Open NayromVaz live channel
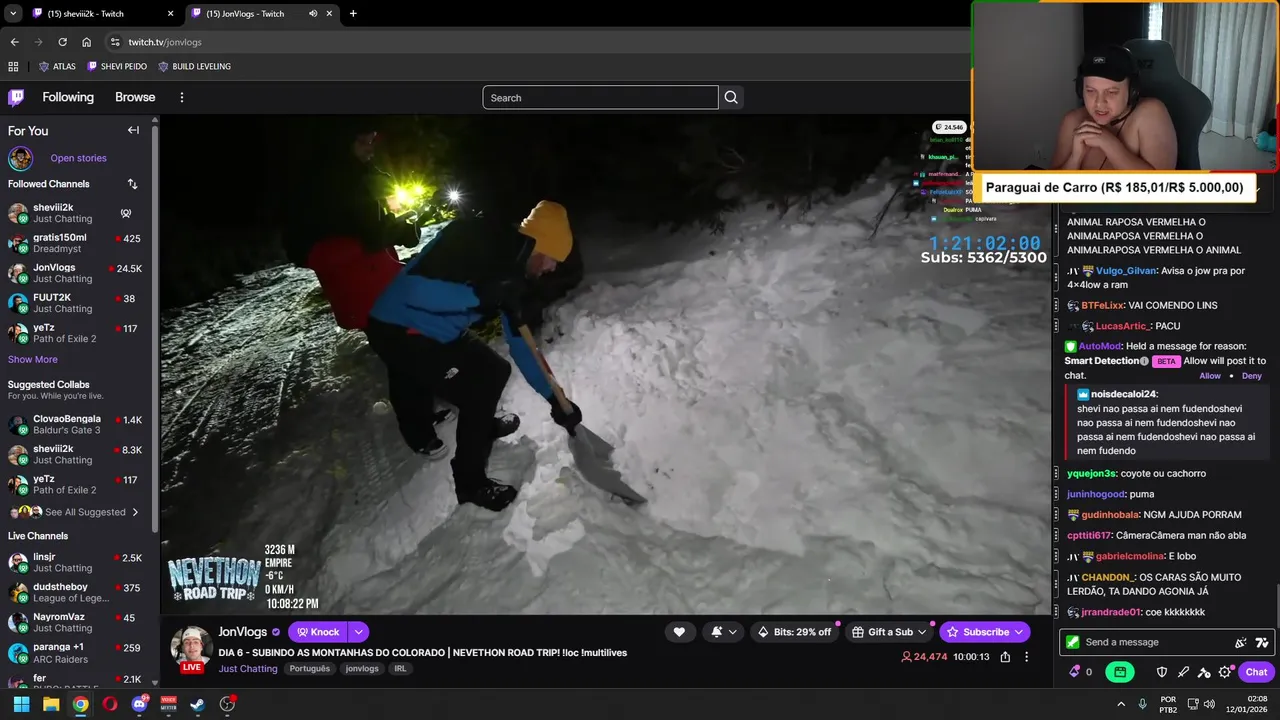The height and width of the screenshot is (720, 1280). point(76,622)
